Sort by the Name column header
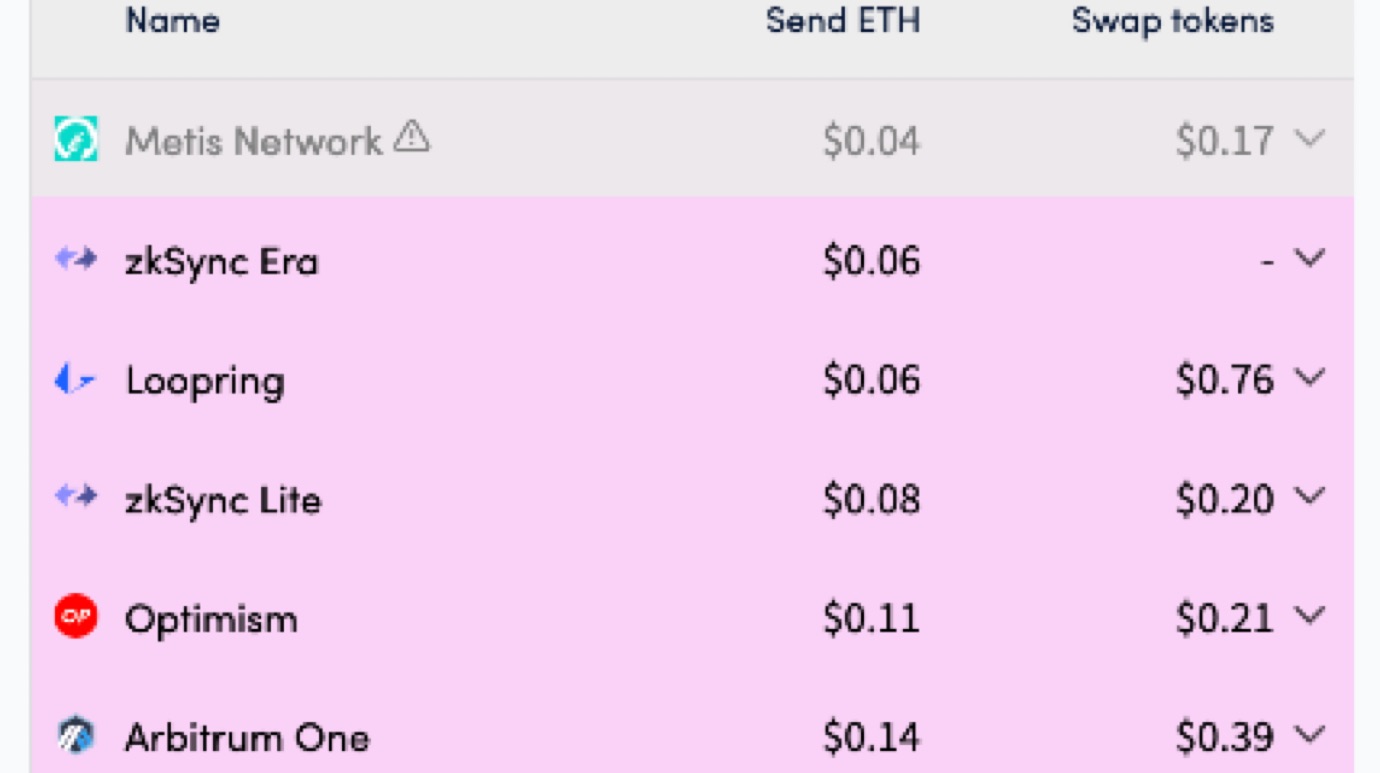Screen dimensions: 1380x773 click(x=172, y=21)
